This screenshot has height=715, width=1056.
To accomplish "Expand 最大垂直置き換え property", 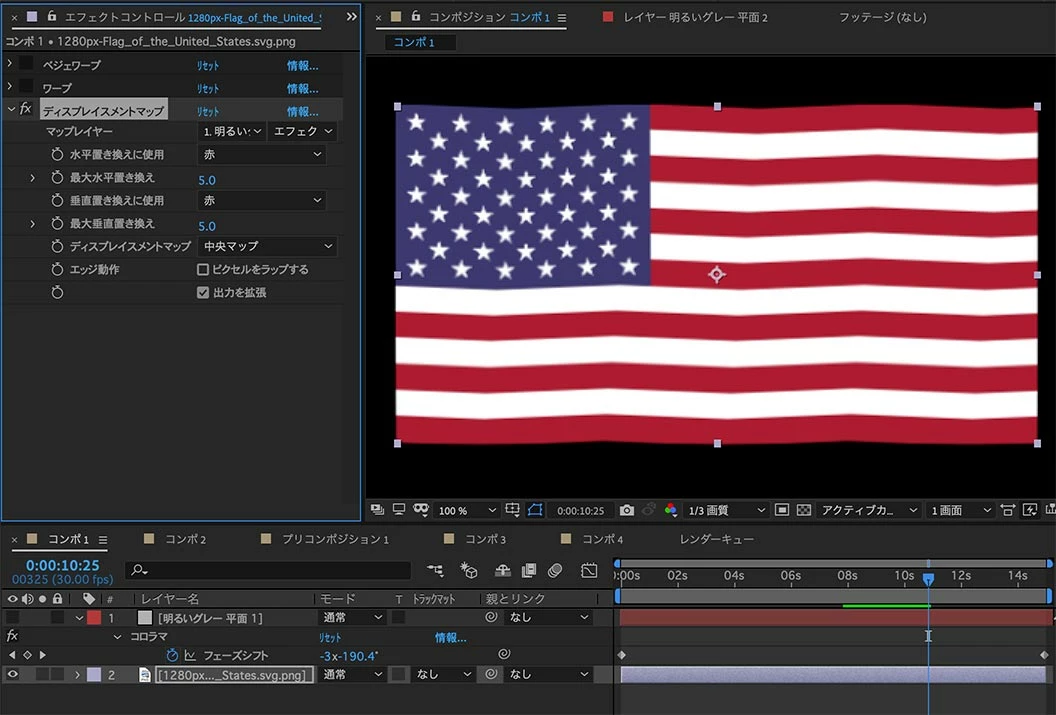I will coord(32,224).
